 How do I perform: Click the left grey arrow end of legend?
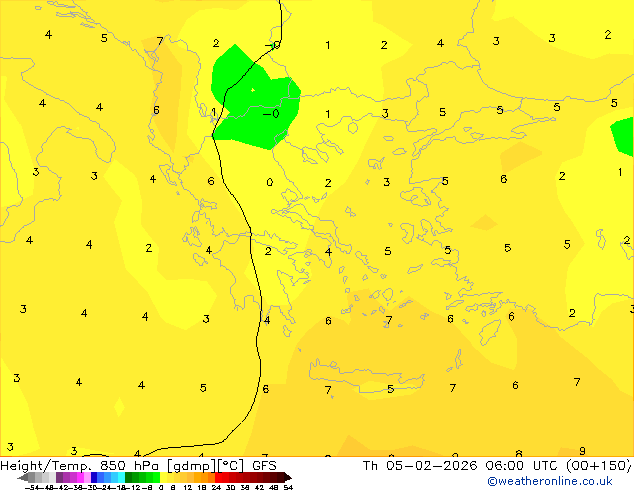coord(23,477)
